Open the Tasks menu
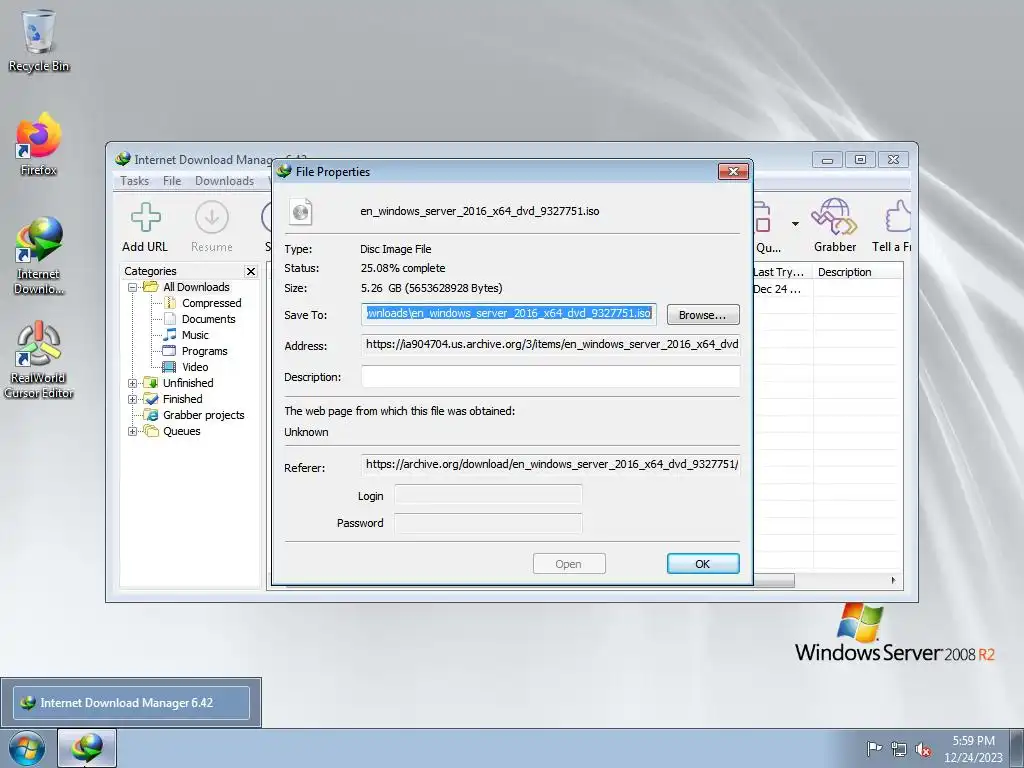 [135, 181]
